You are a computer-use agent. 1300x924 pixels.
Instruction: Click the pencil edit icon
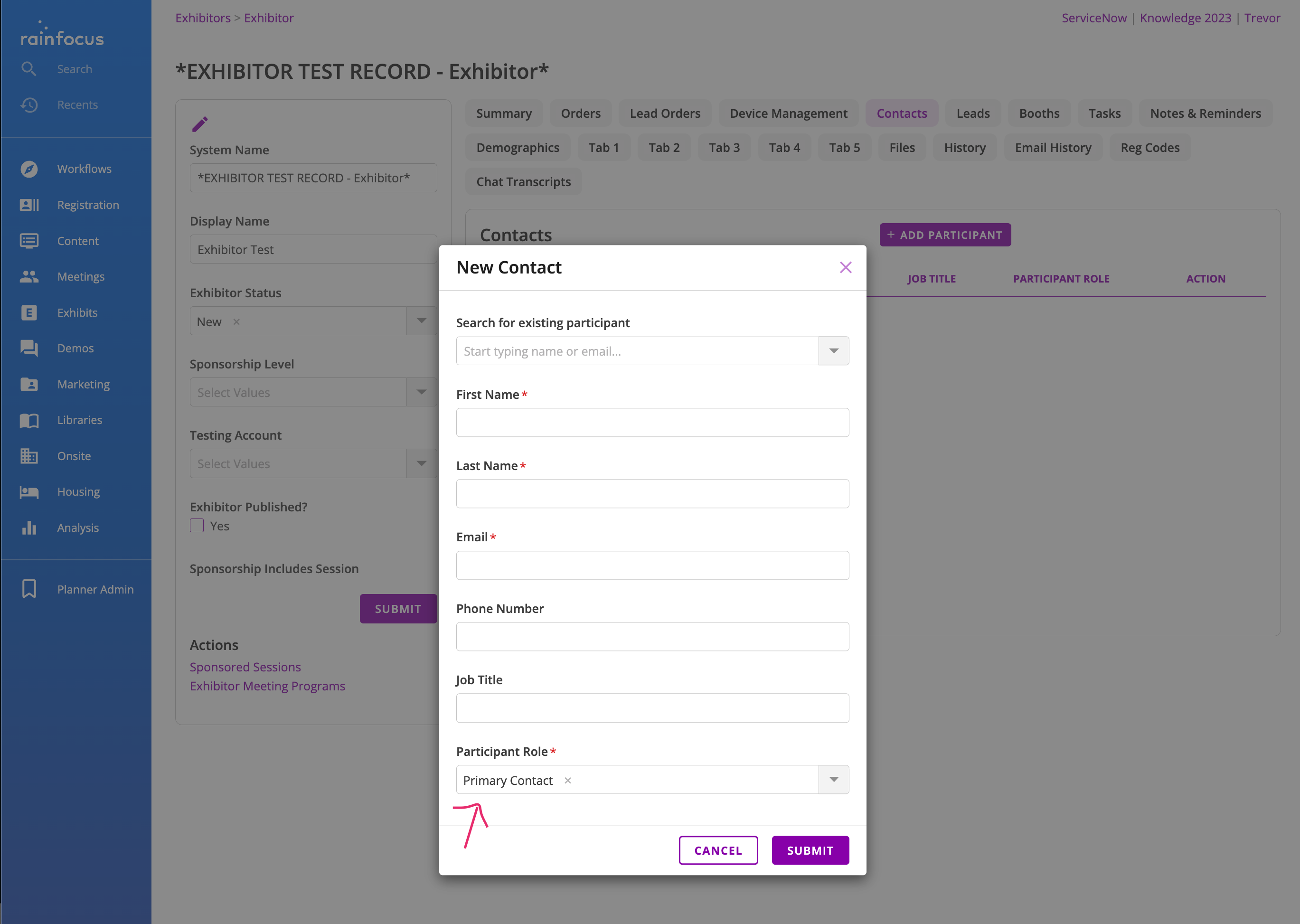[200, 123]
